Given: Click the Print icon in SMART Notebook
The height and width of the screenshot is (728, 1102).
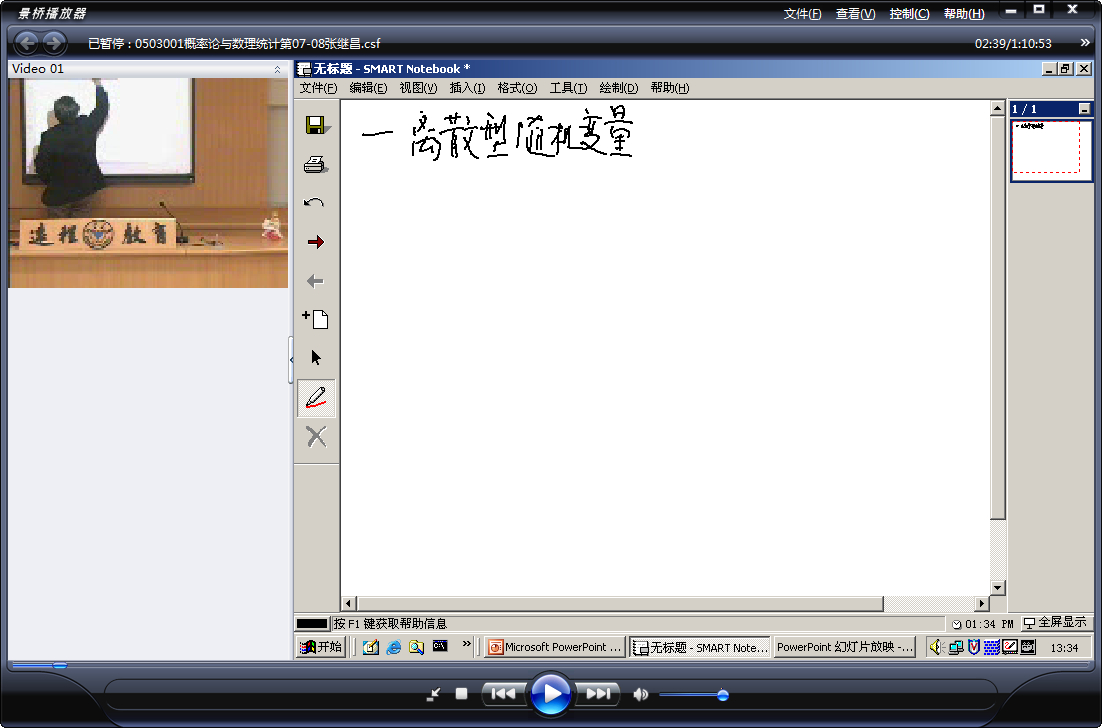Looking at the screenshot, I should pos(315,164).
